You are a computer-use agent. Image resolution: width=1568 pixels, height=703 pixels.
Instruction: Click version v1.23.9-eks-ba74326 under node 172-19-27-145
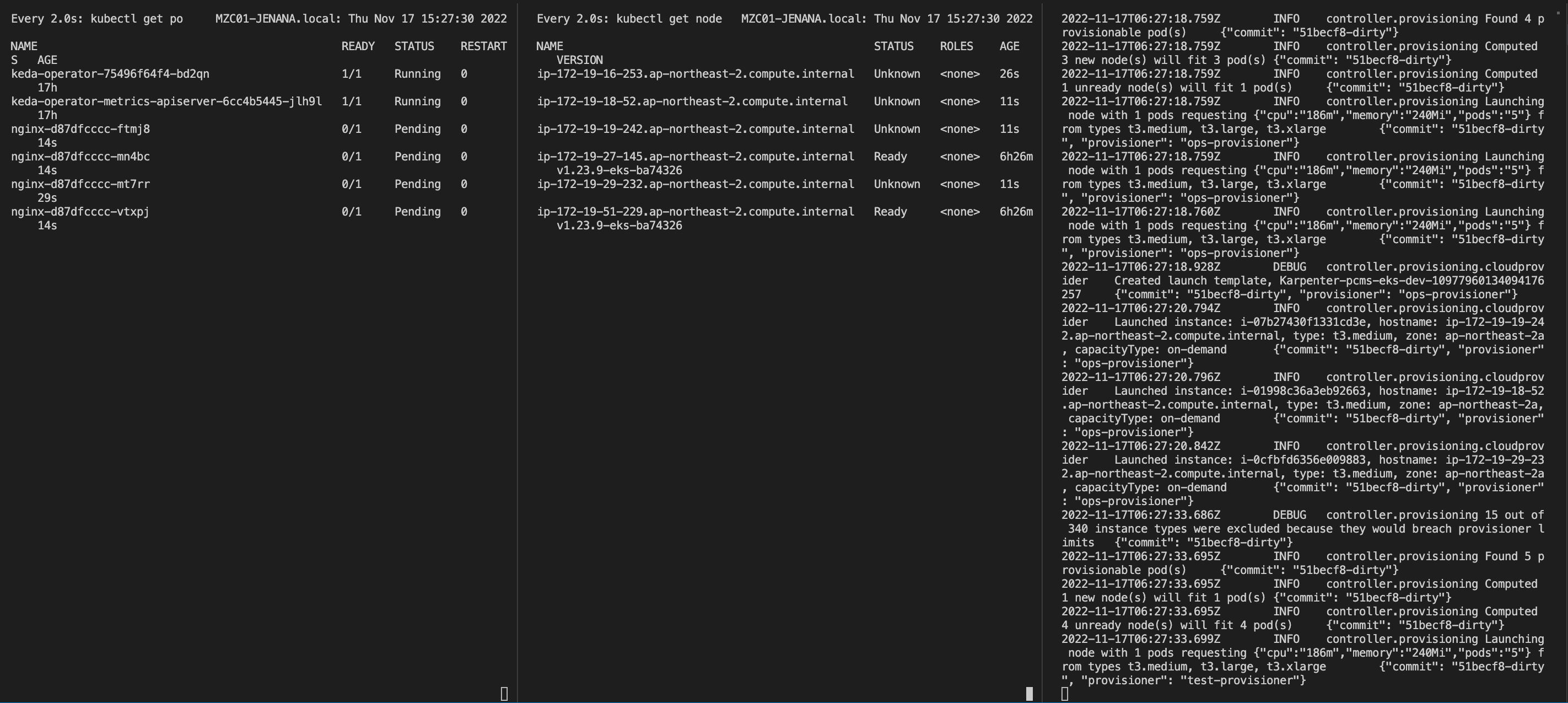(x=618, y=170)
